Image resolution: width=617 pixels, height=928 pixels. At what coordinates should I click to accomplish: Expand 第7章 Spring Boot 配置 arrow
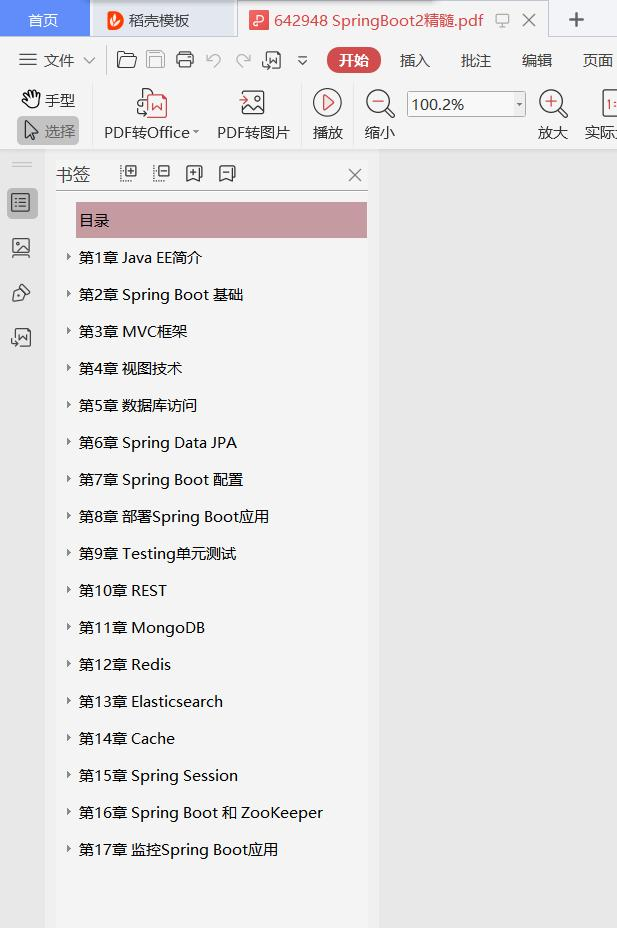coord(69,479)
